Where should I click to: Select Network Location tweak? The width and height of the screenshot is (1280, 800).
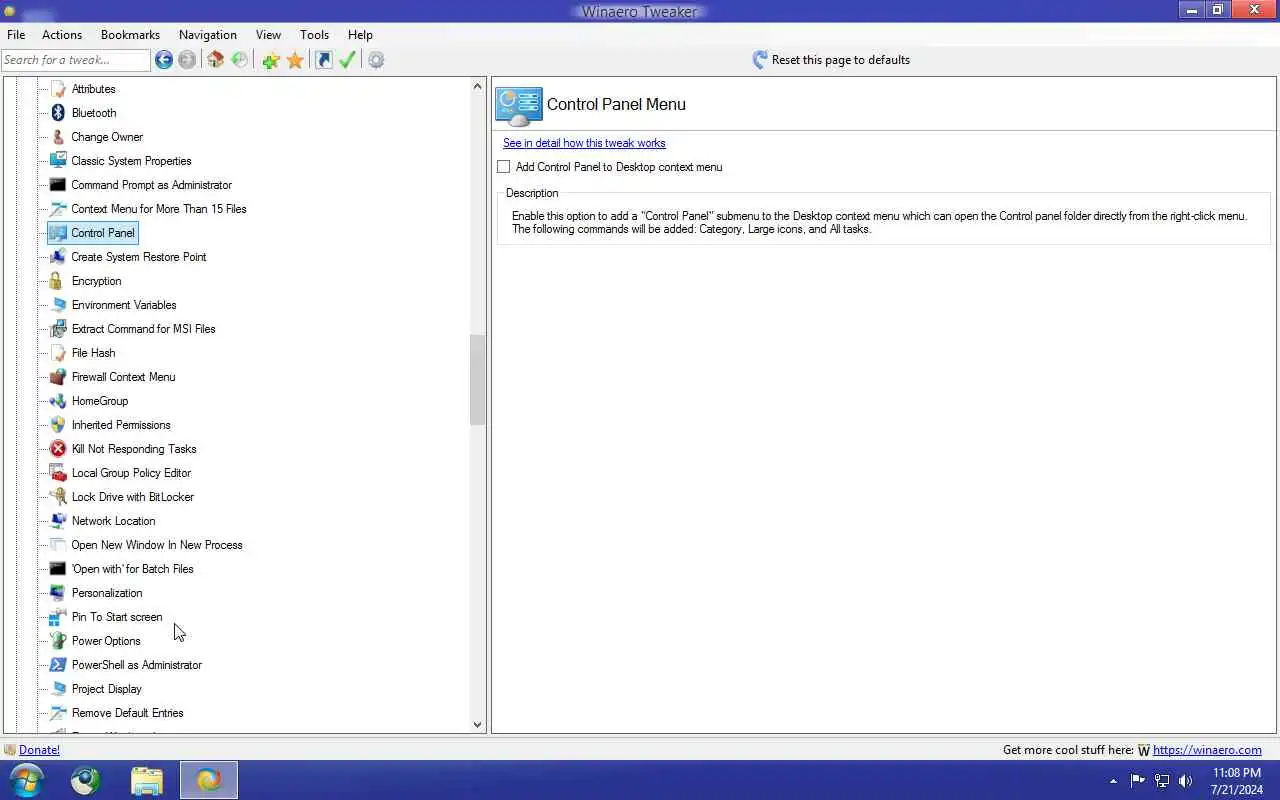(x=113, y=521)
